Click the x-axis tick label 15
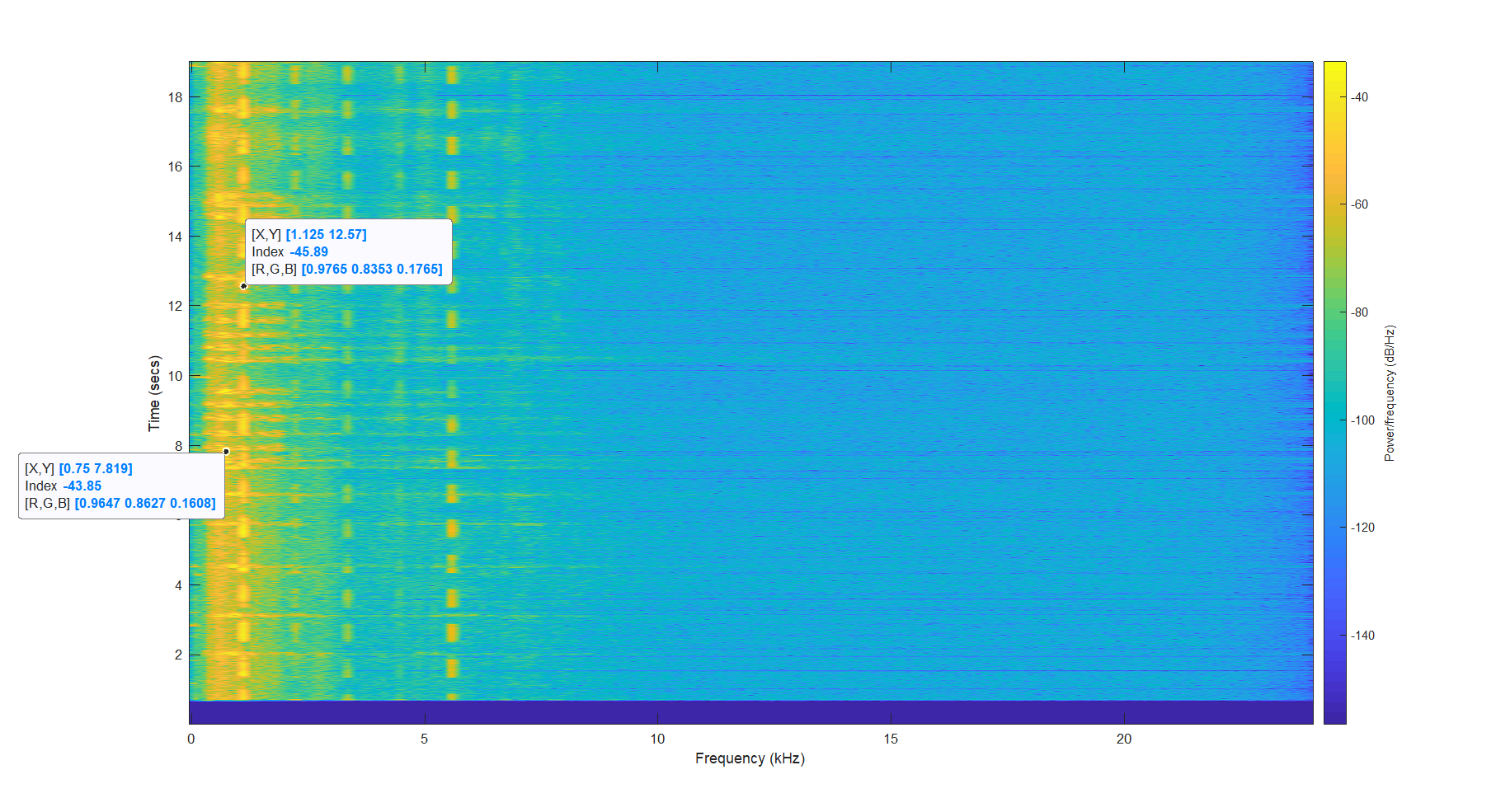Viewport: 1510px width, 812px height. tap(891, 739)
